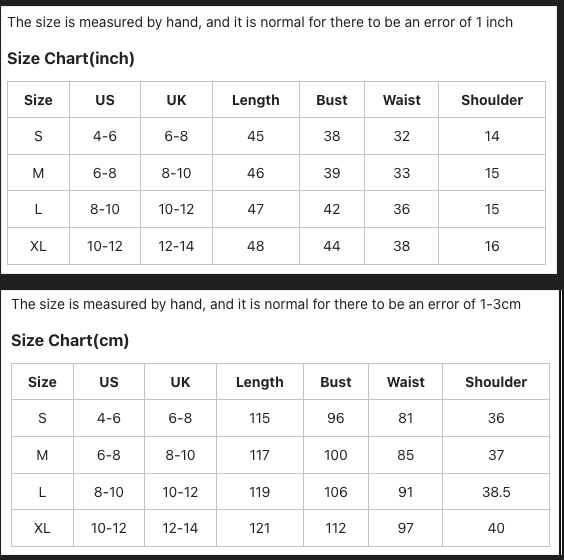Select Bust value 100 in cm table
The width and height of the screenshot is (564, 560).
pos(336,455)
